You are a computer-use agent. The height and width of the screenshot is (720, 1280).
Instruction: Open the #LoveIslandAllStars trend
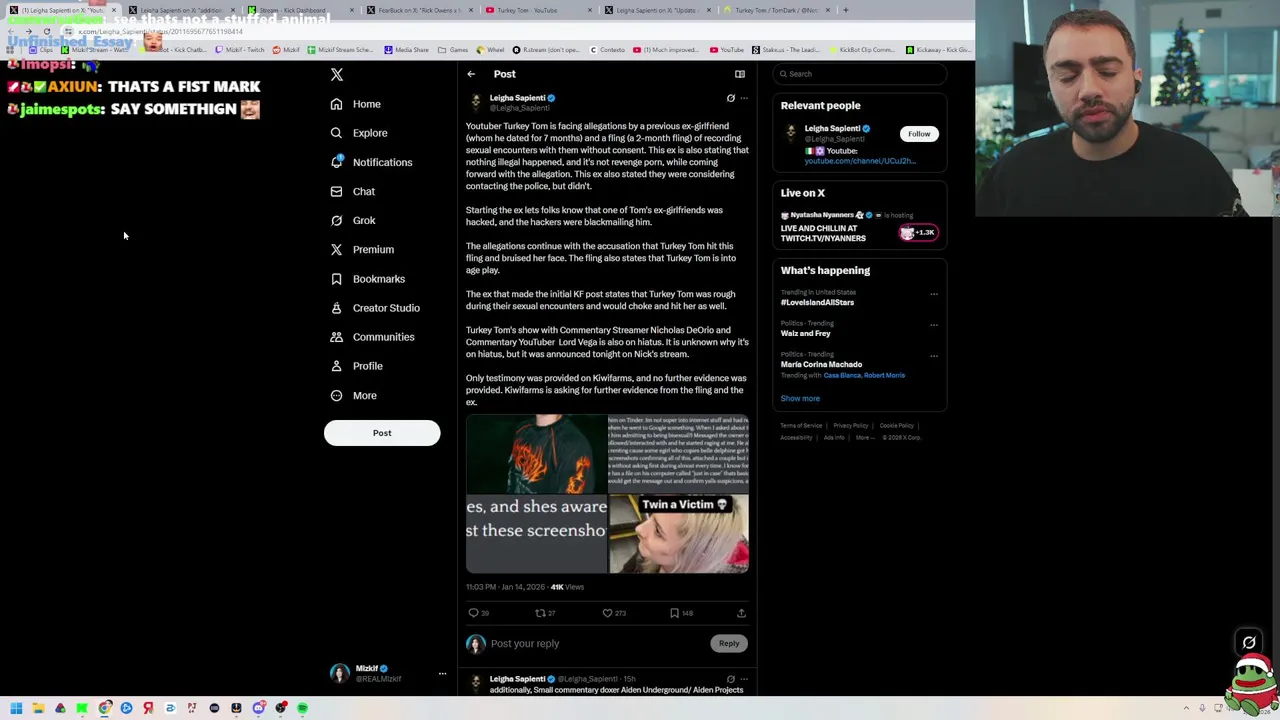click(x=817, y=302)
